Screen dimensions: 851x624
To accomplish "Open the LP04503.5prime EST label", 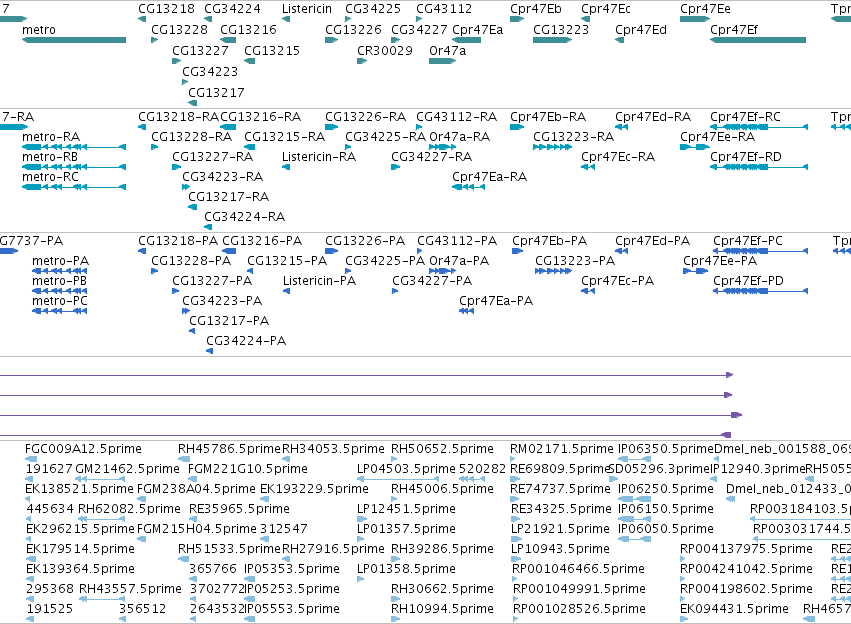I will click(407, 469).
